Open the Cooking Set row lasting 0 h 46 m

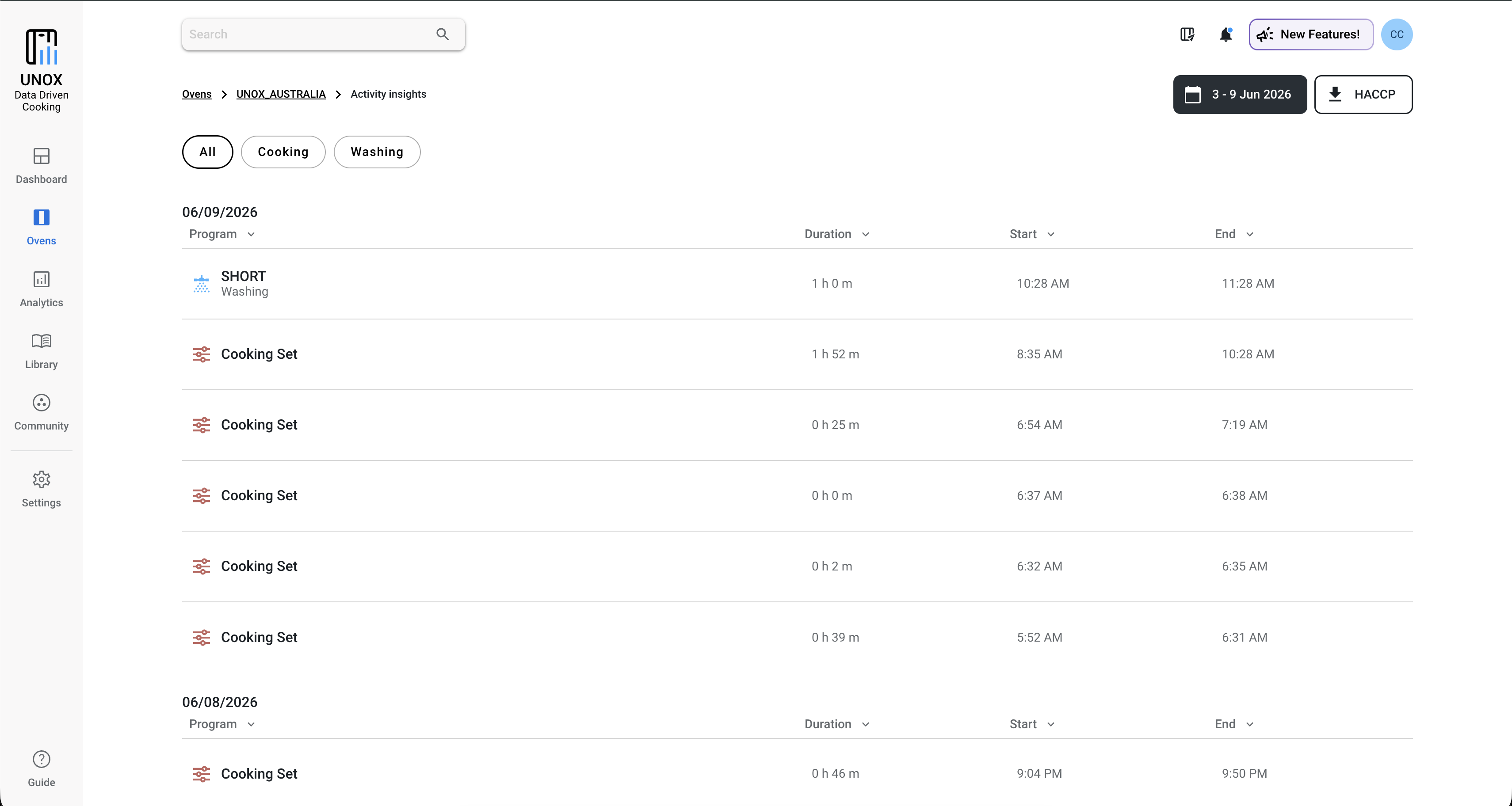click(797, 774)
